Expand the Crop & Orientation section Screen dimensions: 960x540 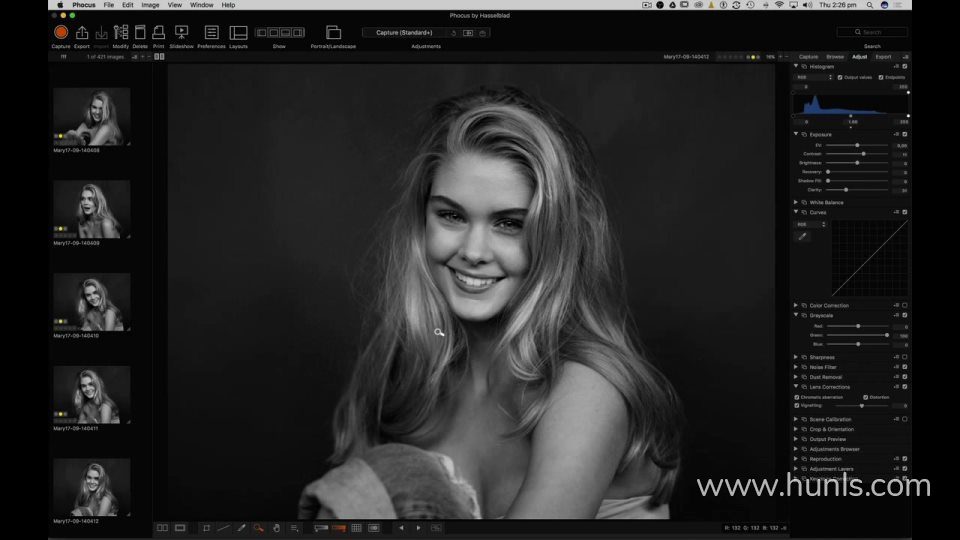pos(796,429)
